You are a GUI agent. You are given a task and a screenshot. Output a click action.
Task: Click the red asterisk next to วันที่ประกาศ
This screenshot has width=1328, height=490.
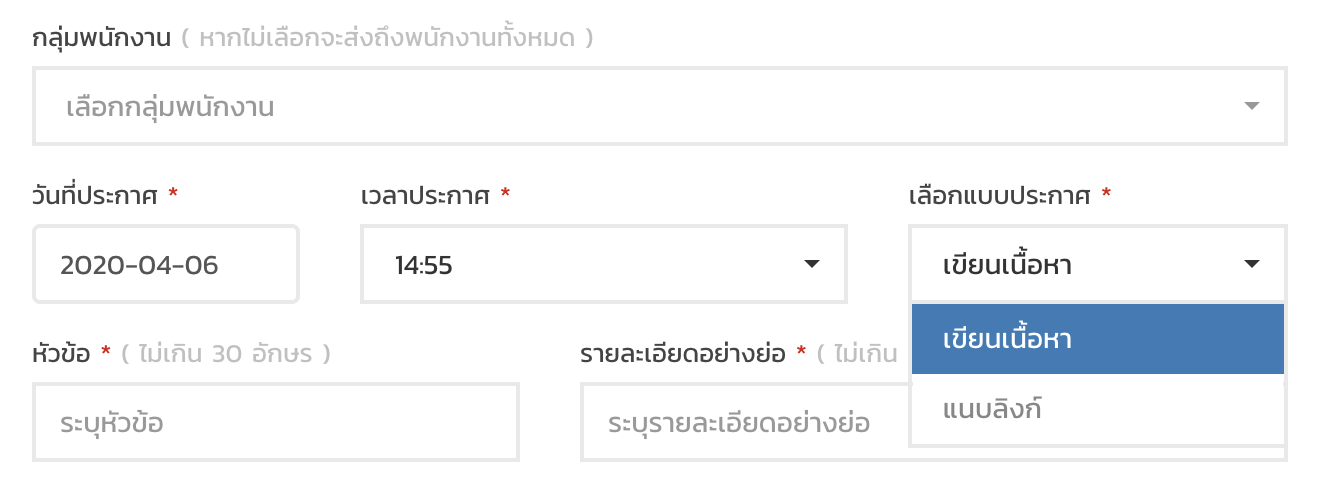pyautogui.click(x=173, y=193)
